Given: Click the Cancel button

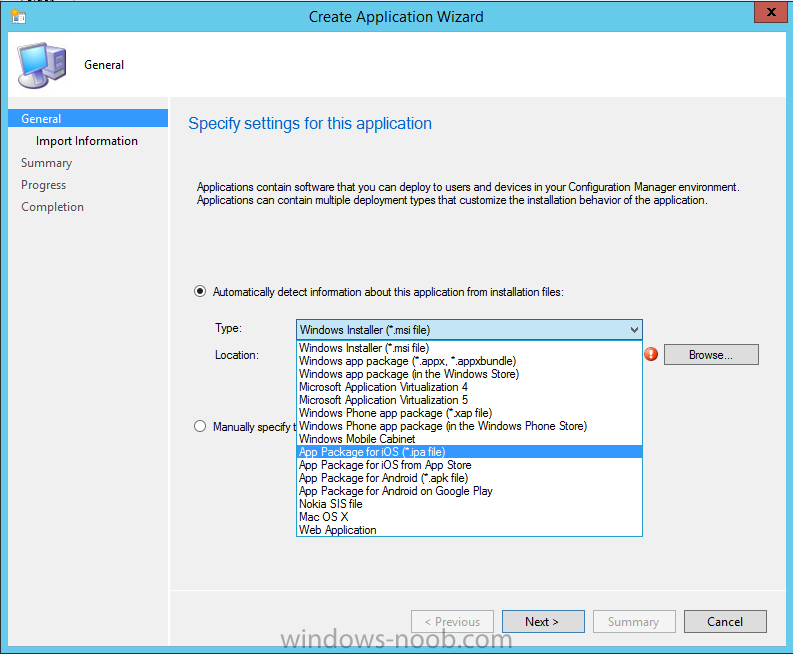Looking at the screenshot, I should click(x=725, y=621).
